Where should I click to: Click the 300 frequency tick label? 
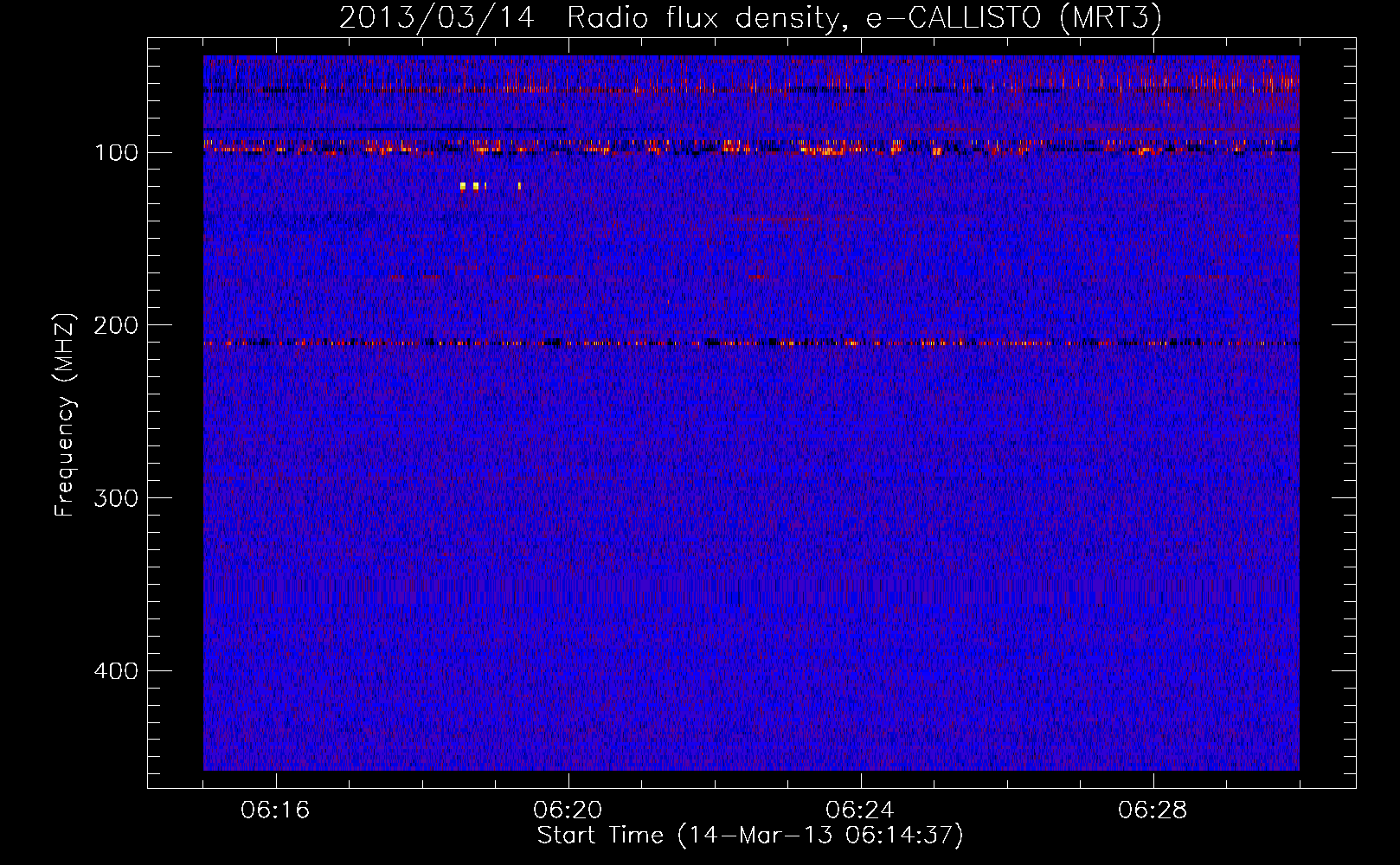tap(116, 499)
